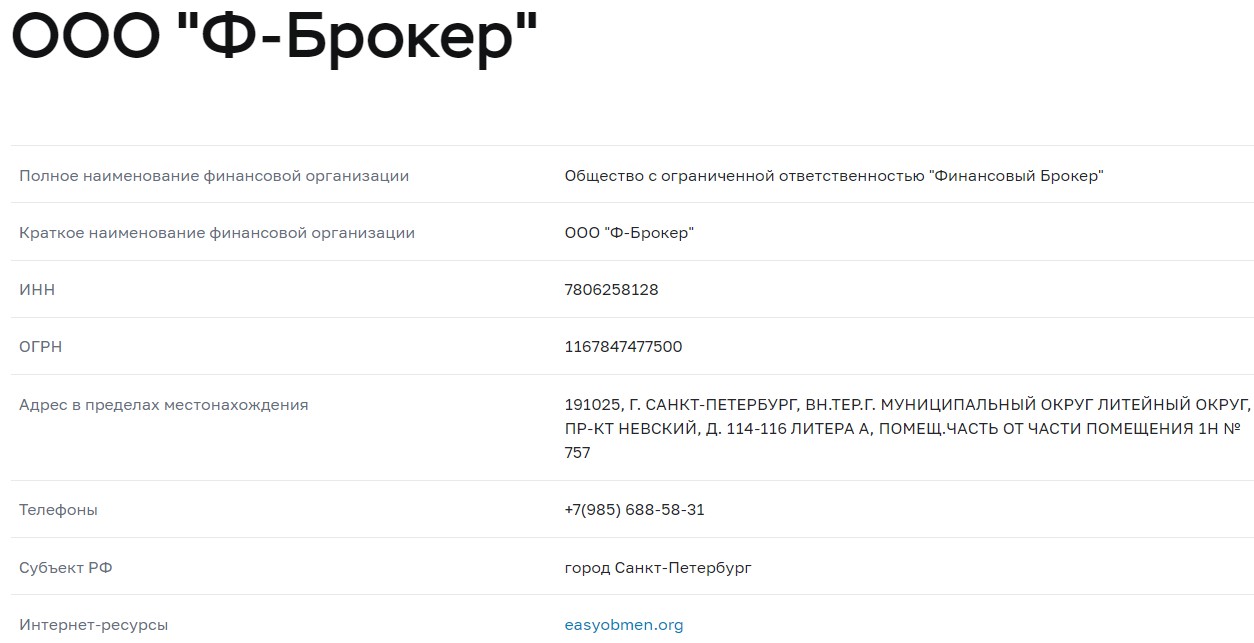The width and height of the screenshot is (1254, 643).
Task: Click the number 757 ending the address
Action: click(x=578, y=453)
